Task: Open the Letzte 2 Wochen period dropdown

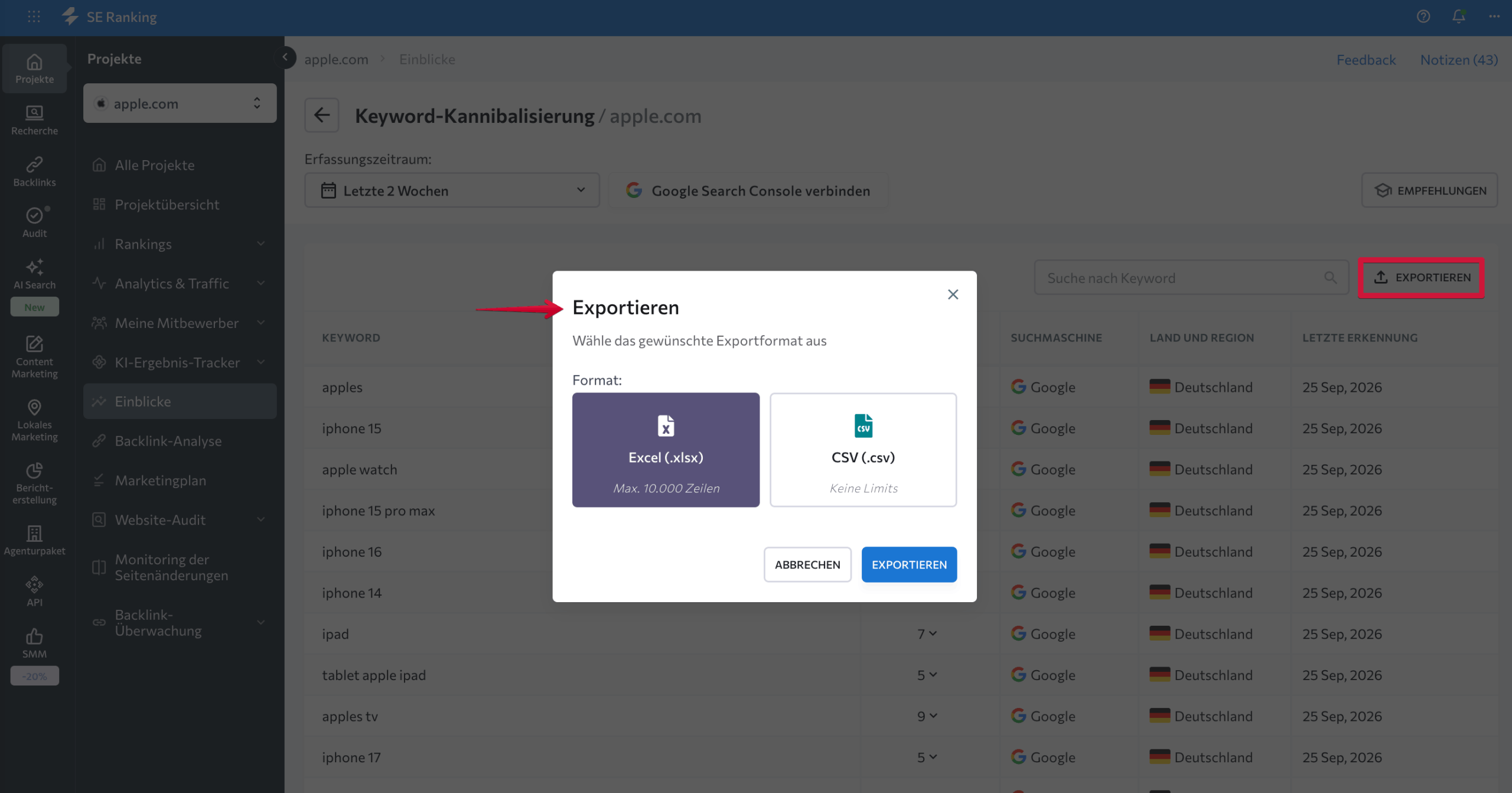Action: 452,190
